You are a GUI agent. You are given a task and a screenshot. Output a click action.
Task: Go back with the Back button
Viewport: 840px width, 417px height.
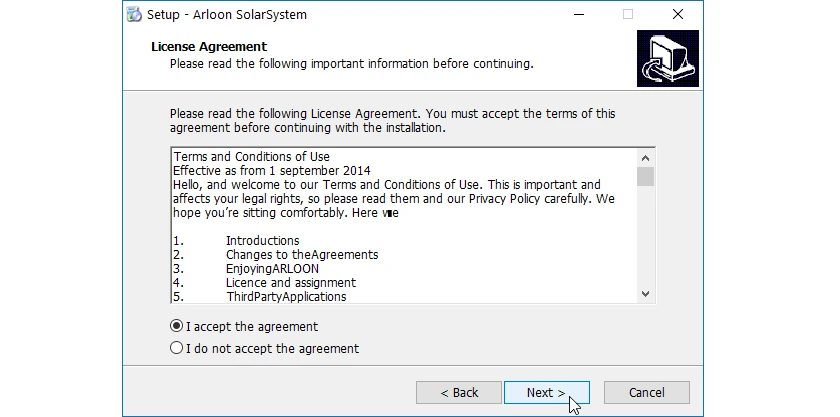point(459,392)
